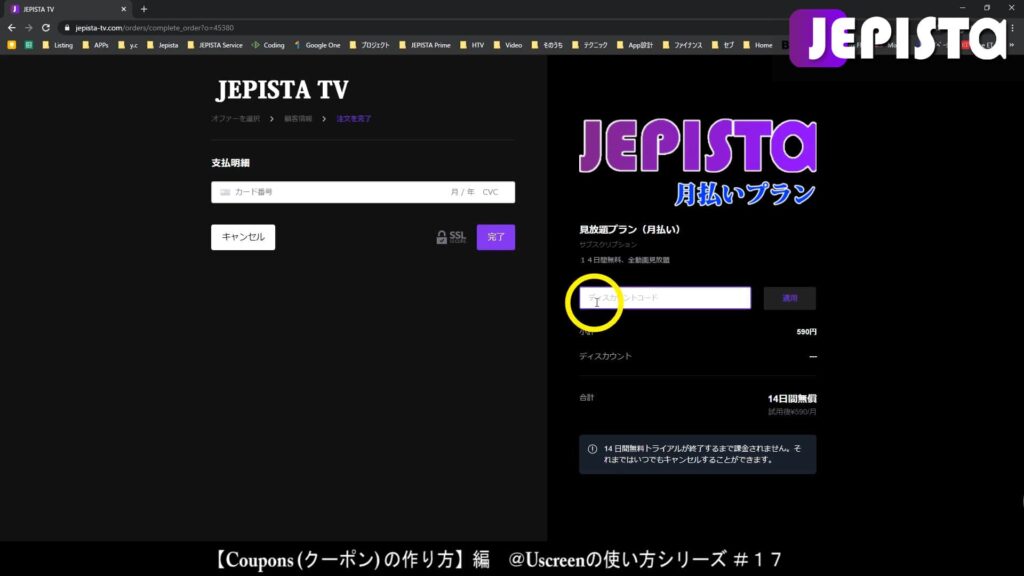
Task: Open the プロジェクト bookmark folder
Action: (370, 45)
